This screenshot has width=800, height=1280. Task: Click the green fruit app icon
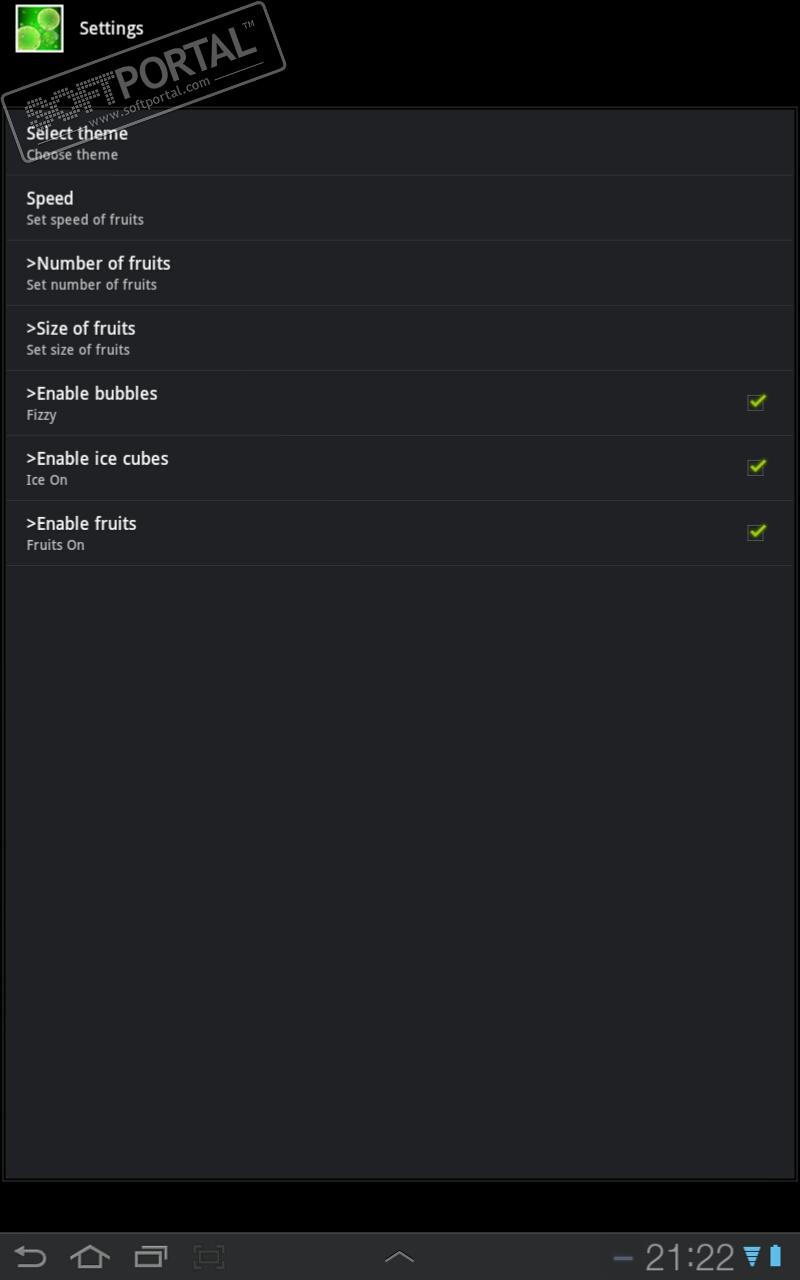point(40,28)
